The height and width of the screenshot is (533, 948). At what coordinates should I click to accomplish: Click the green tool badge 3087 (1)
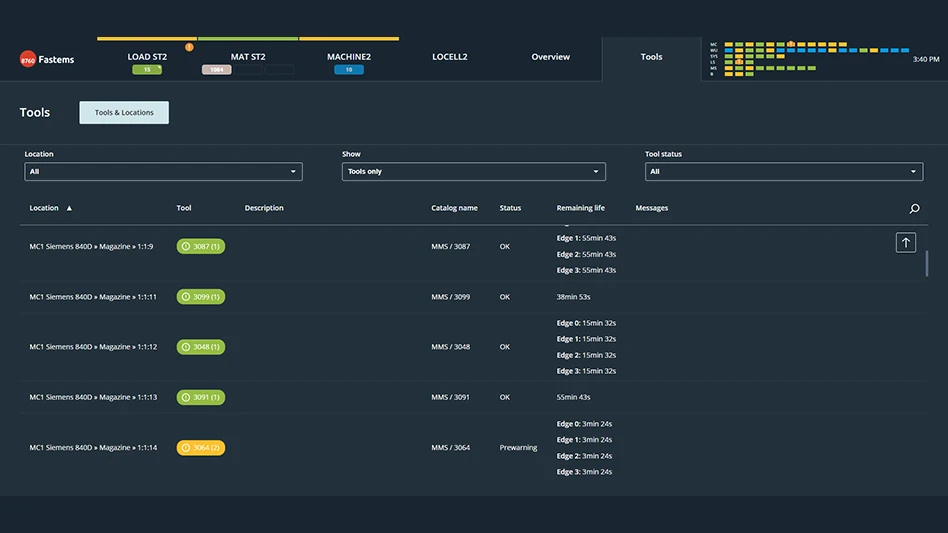tap(201, 246)
